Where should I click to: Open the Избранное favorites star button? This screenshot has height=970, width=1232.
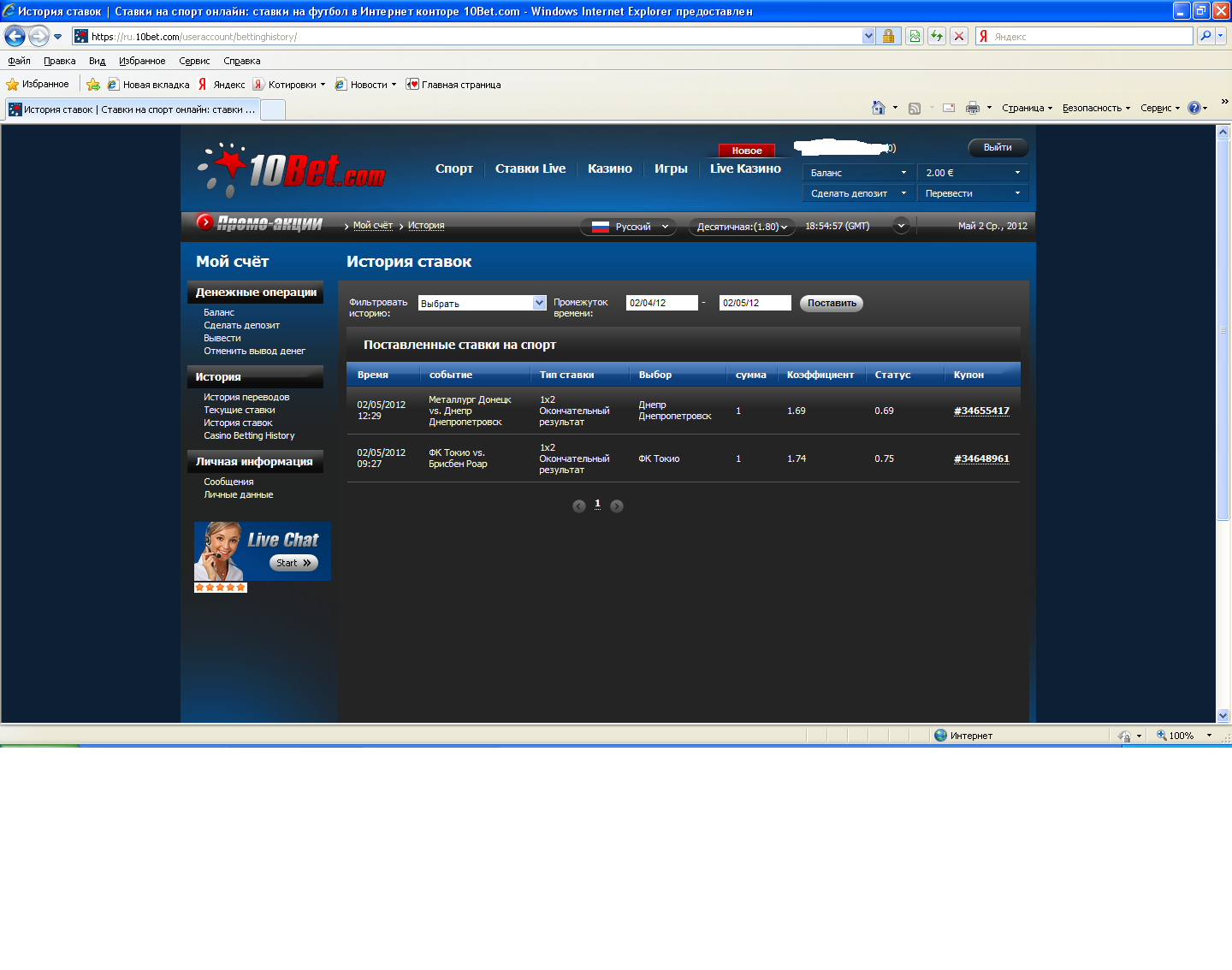click(38, 84)
